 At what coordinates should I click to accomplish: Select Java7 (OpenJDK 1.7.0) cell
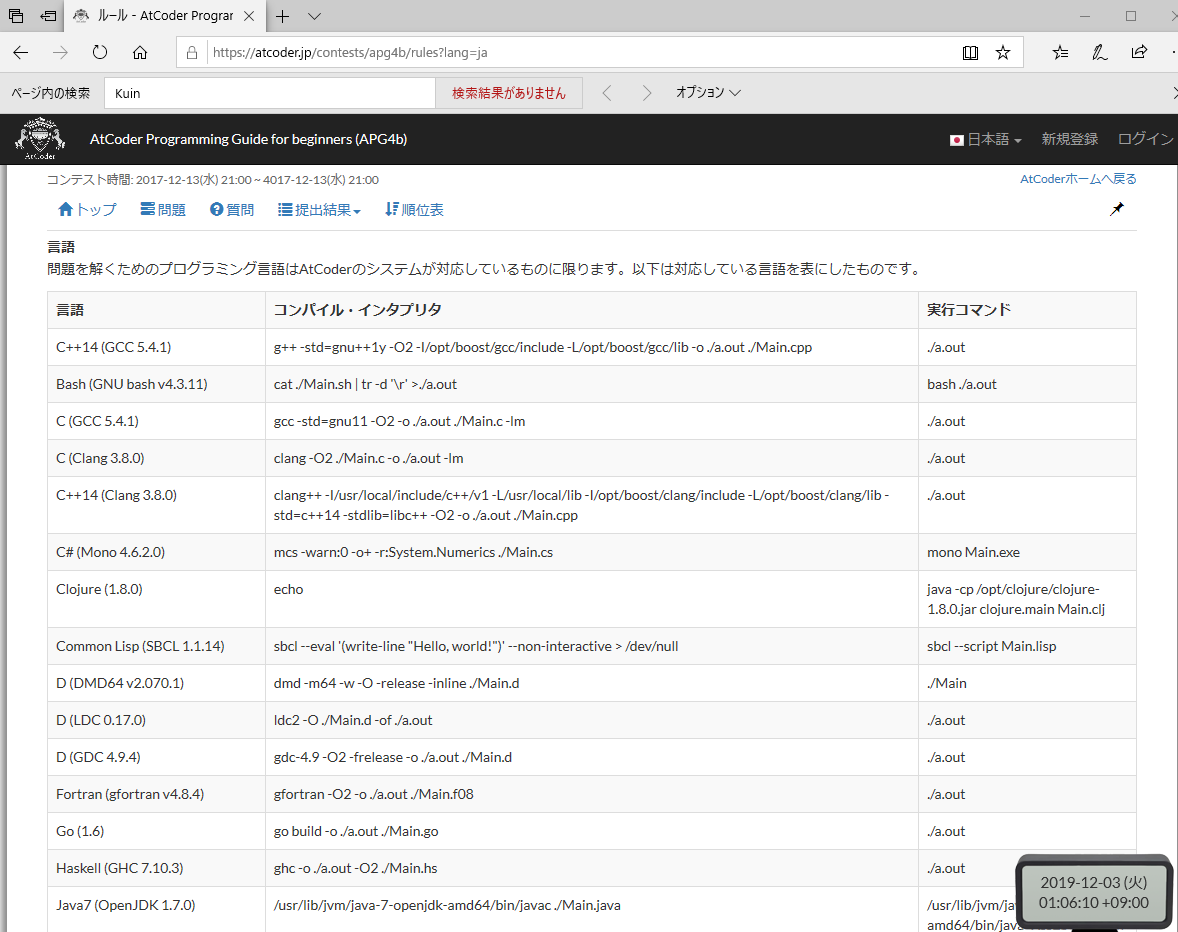point(156,909)
